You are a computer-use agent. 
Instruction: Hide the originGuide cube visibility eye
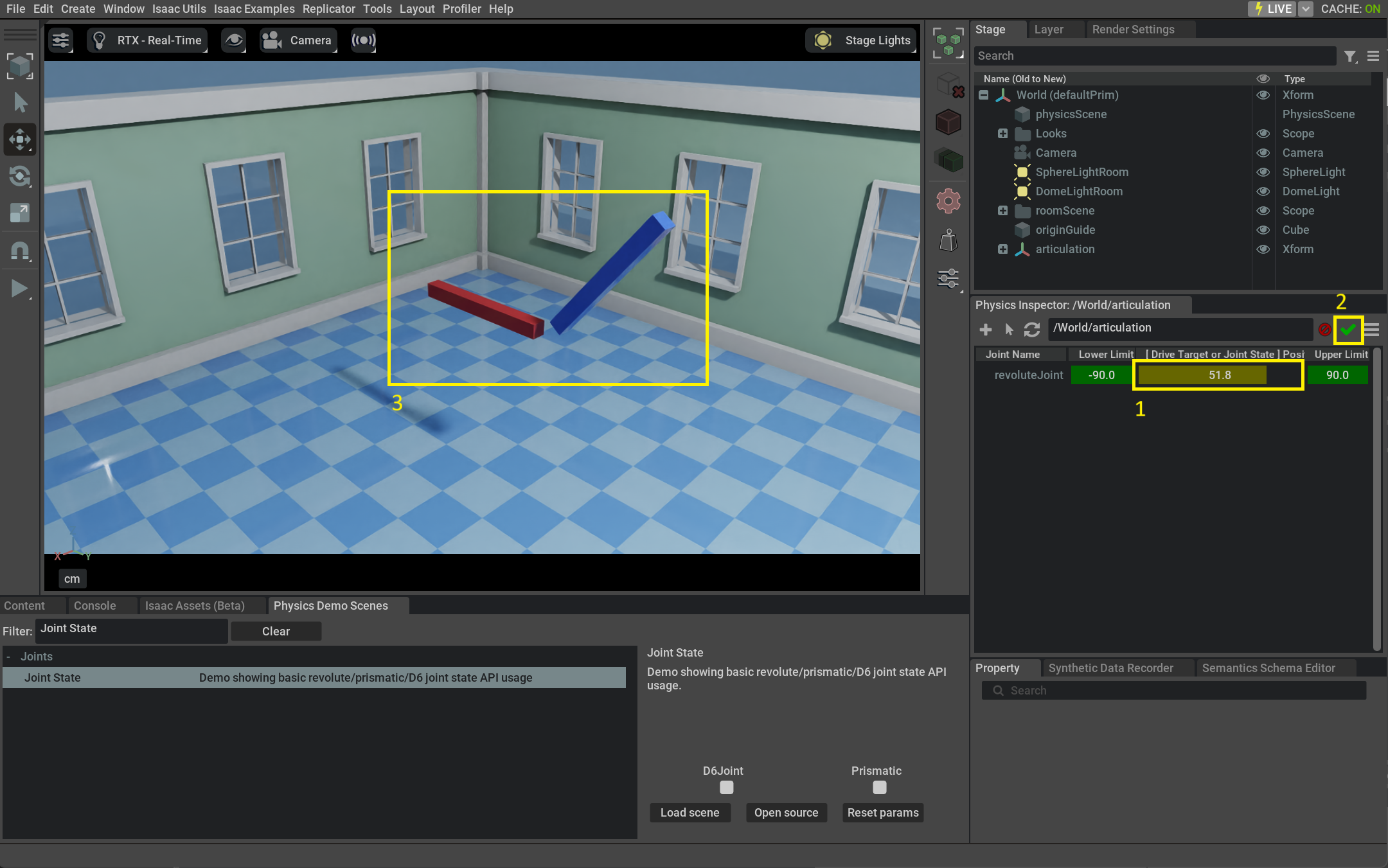pos(1263,230)
